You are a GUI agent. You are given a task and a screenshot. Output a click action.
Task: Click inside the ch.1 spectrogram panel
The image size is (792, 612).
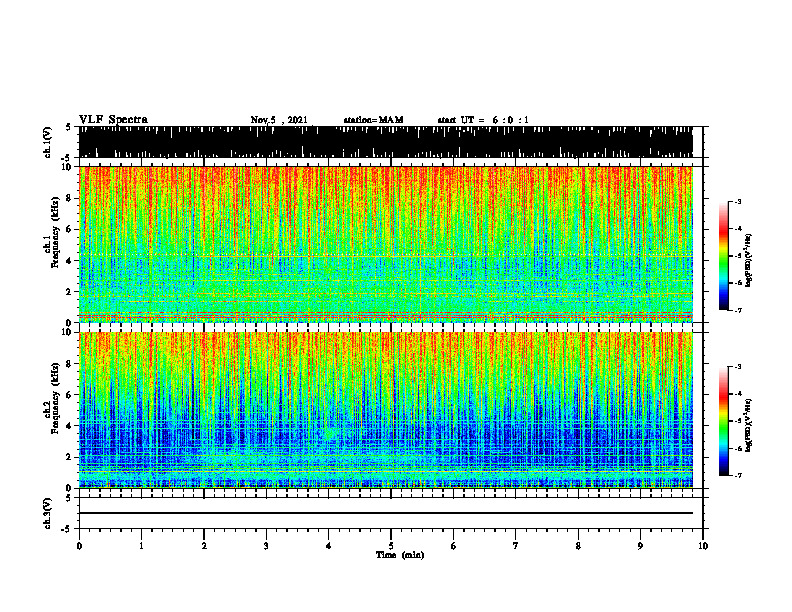click(386, 244)
